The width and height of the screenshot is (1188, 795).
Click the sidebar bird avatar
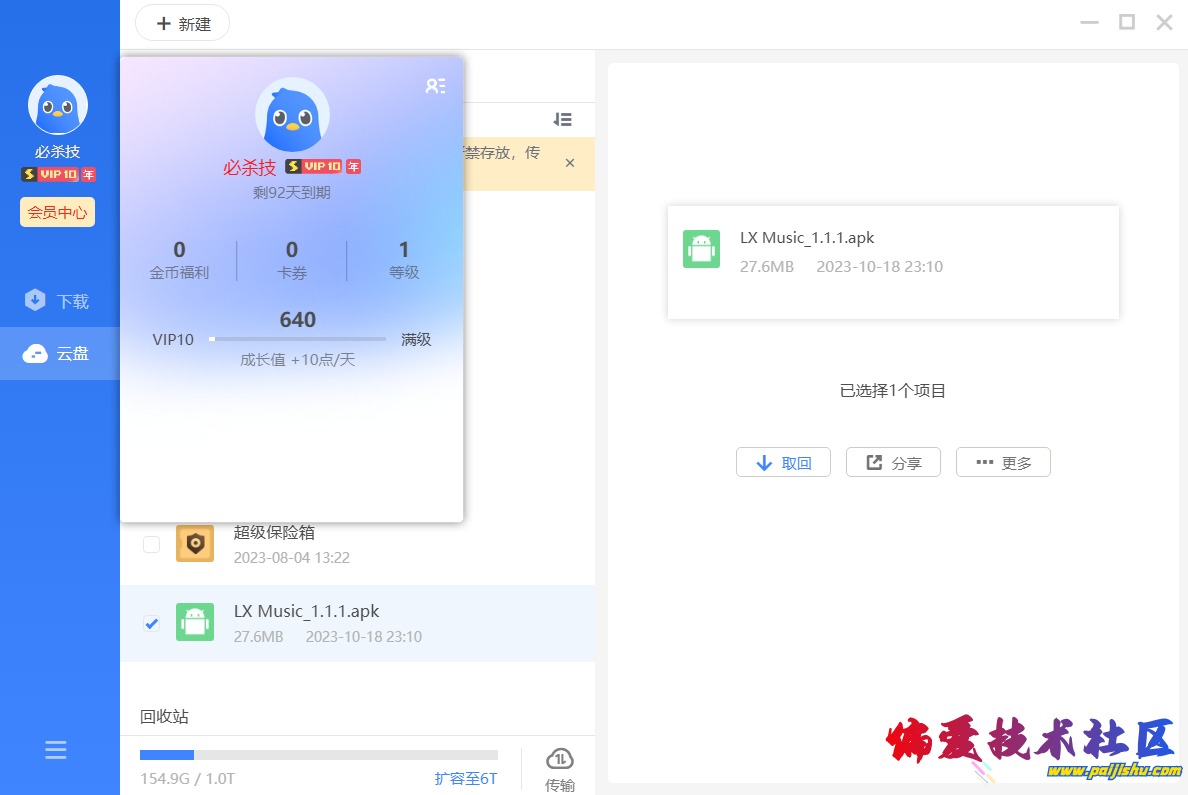click(x=58, y=105)
